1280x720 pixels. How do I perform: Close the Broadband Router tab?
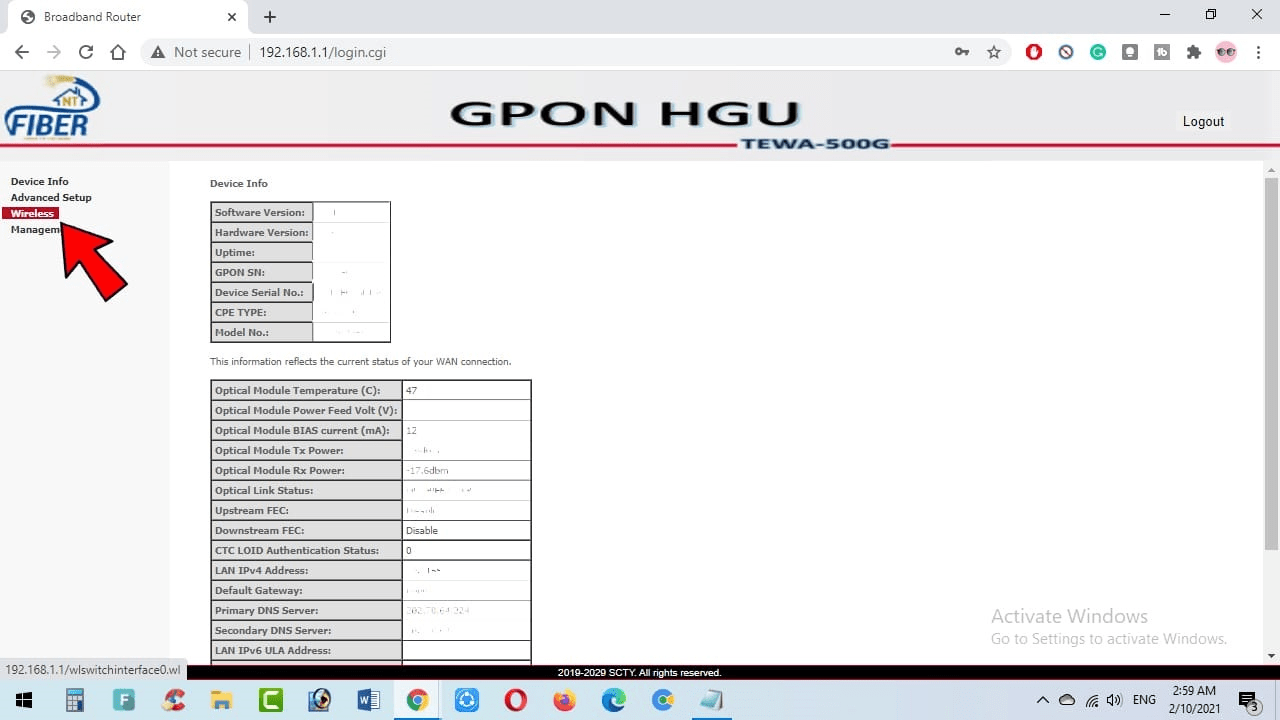231,17
